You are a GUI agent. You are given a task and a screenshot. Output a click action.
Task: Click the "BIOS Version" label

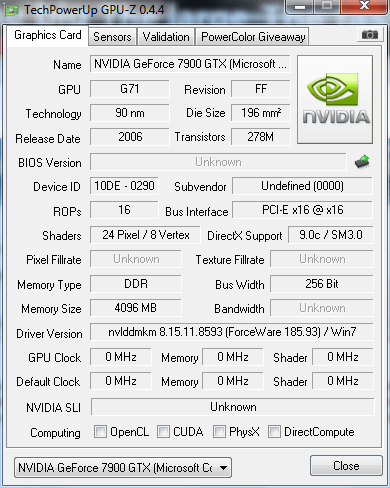pos(50,163)
